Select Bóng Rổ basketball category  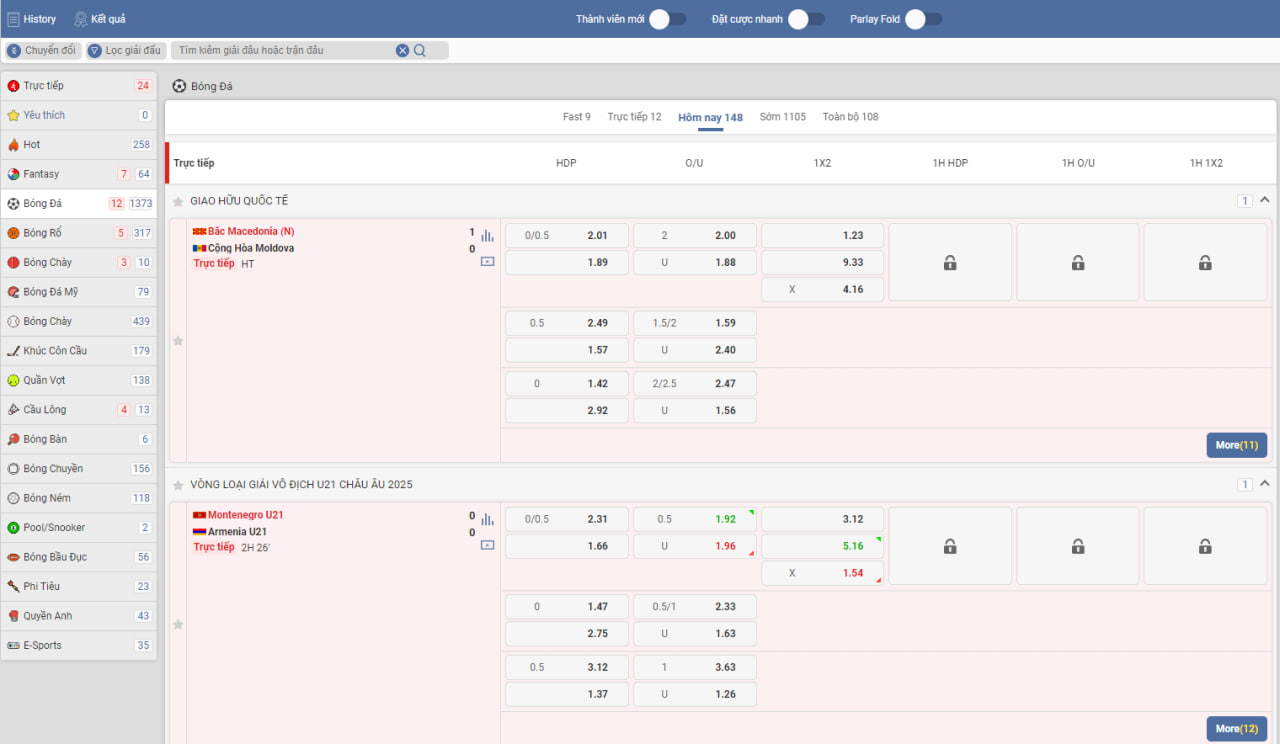pyautogui.click(x=79, y=233)
